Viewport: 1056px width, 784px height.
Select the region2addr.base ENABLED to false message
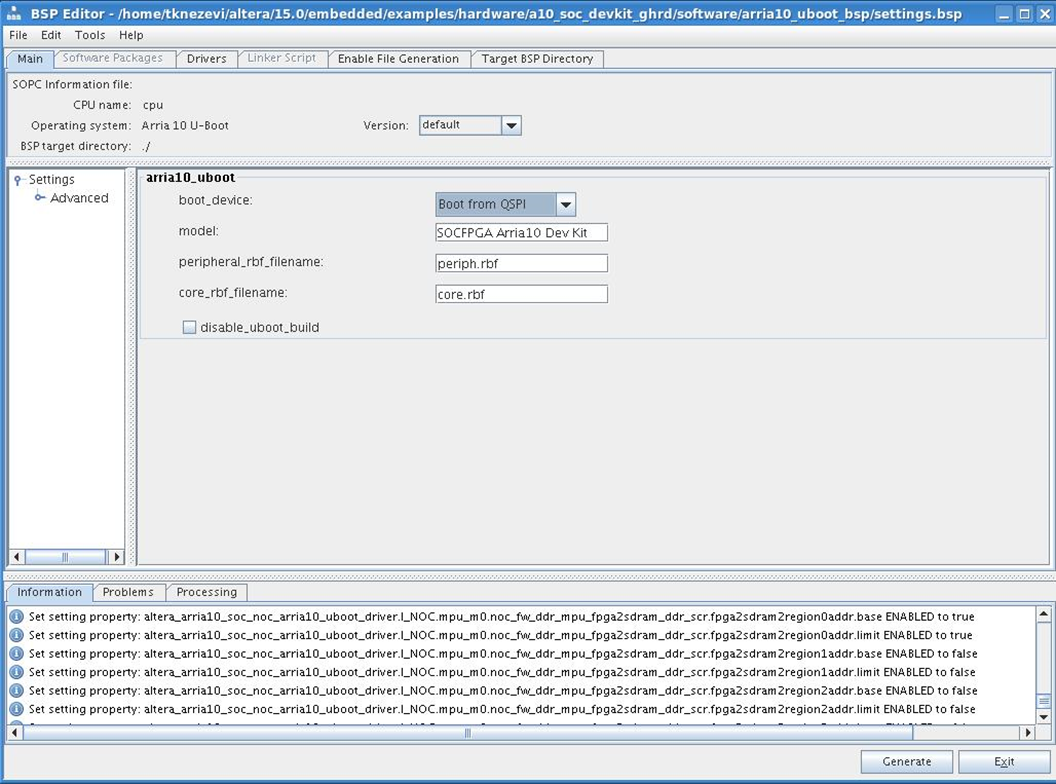(x=502, y=690)
